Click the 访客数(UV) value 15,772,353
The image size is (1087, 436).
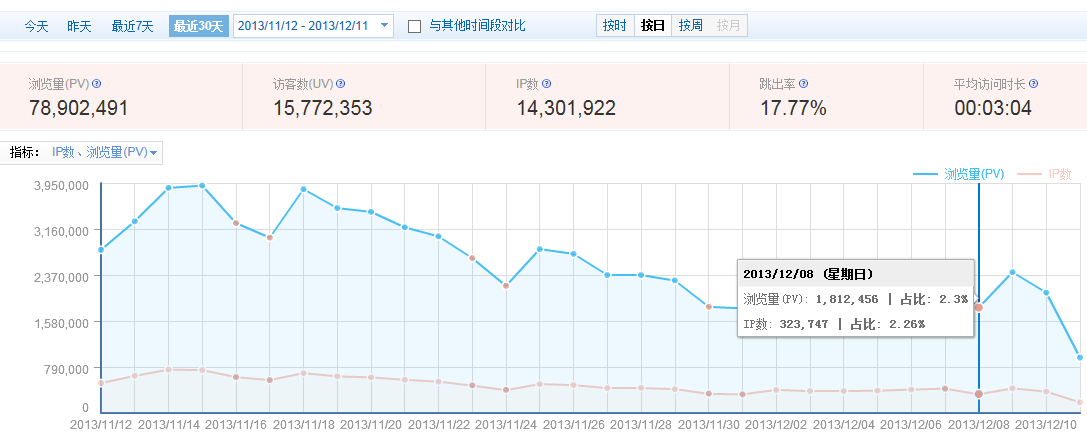(x=322, y=108)
